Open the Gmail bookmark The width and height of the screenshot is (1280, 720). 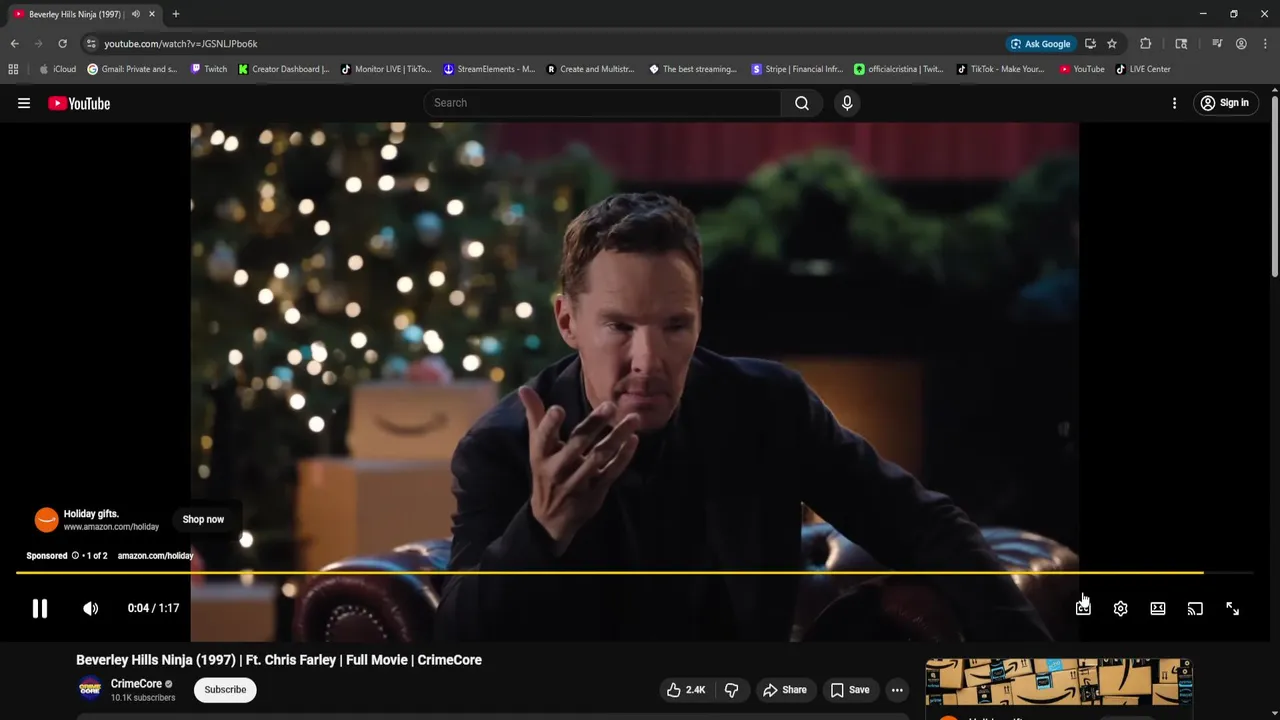pyautogui.click(x=132, y=69)
